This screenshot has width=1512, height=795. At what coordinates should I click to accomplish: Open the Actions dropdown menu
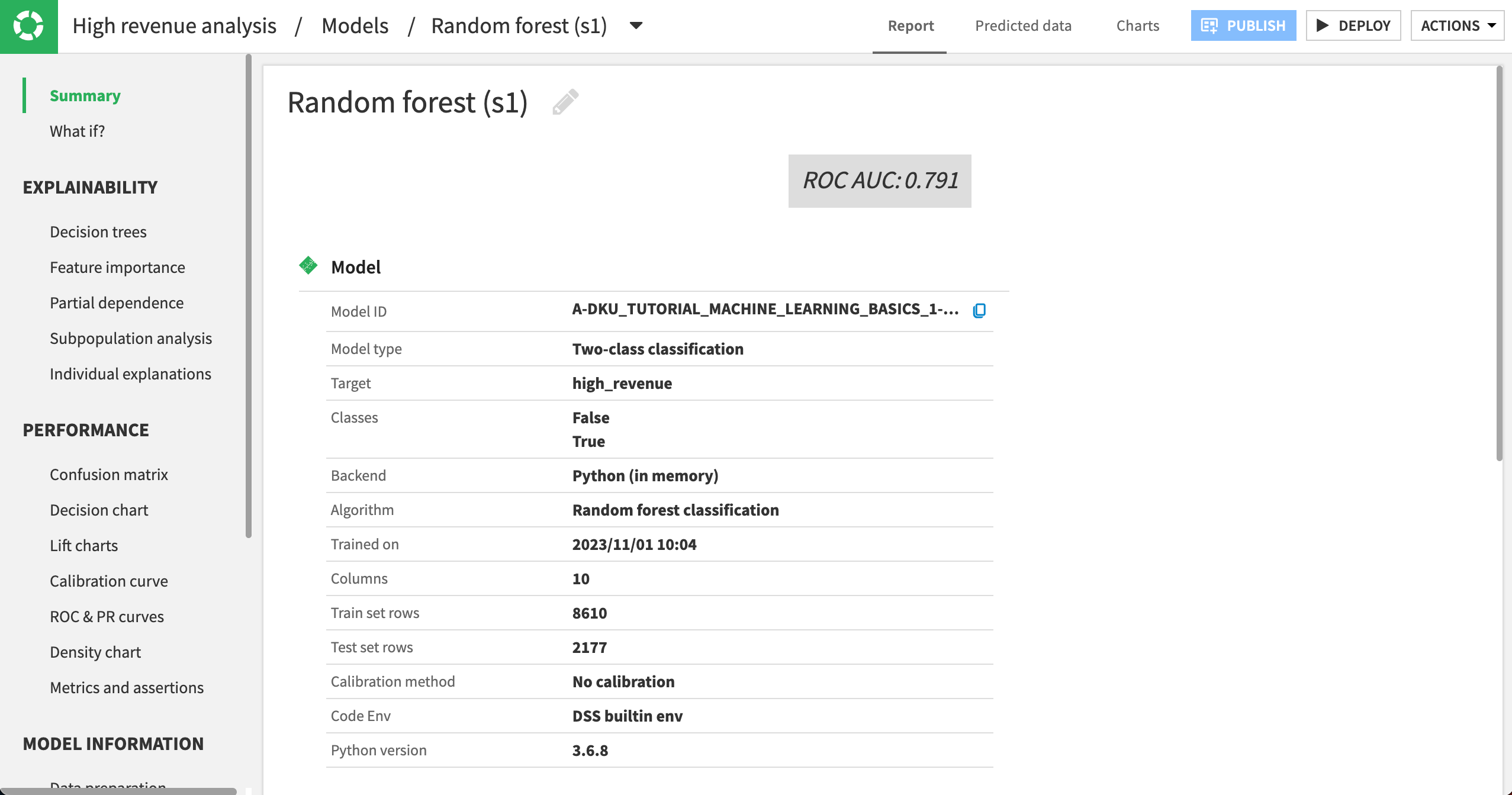(1457, 25)
